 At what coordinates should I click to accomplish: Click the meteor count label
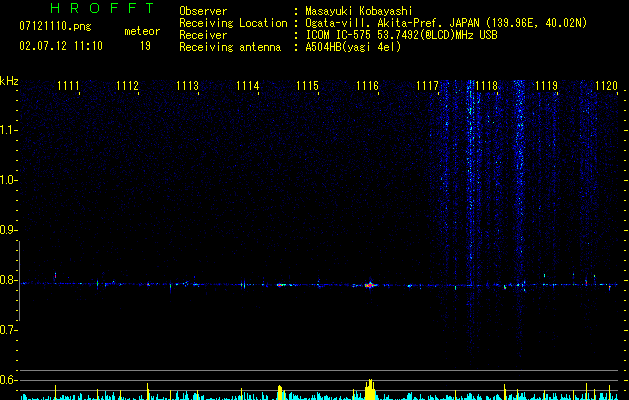click(142, 31)
